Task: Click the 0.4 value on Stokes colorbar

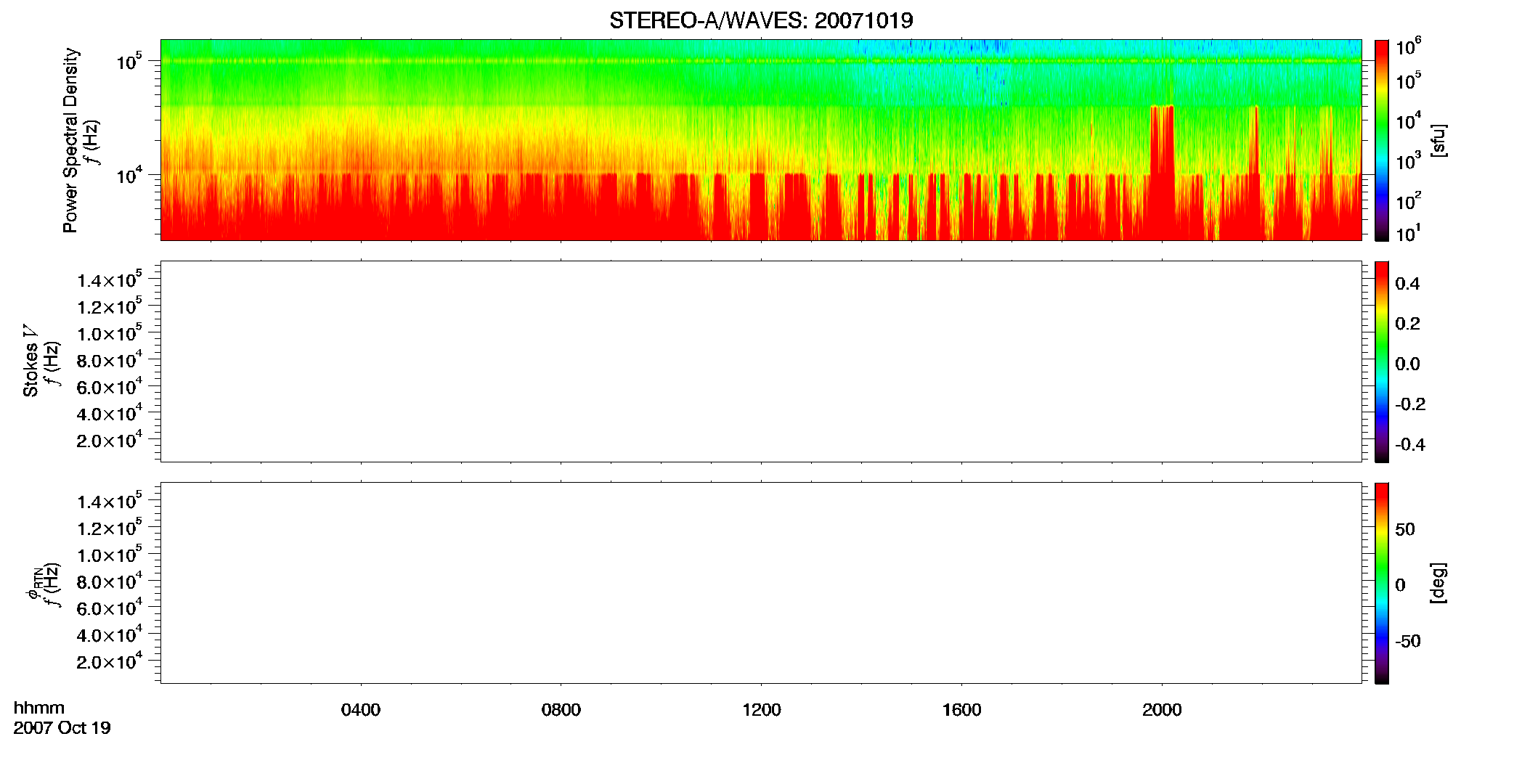Action: [x=1407, y=284]
